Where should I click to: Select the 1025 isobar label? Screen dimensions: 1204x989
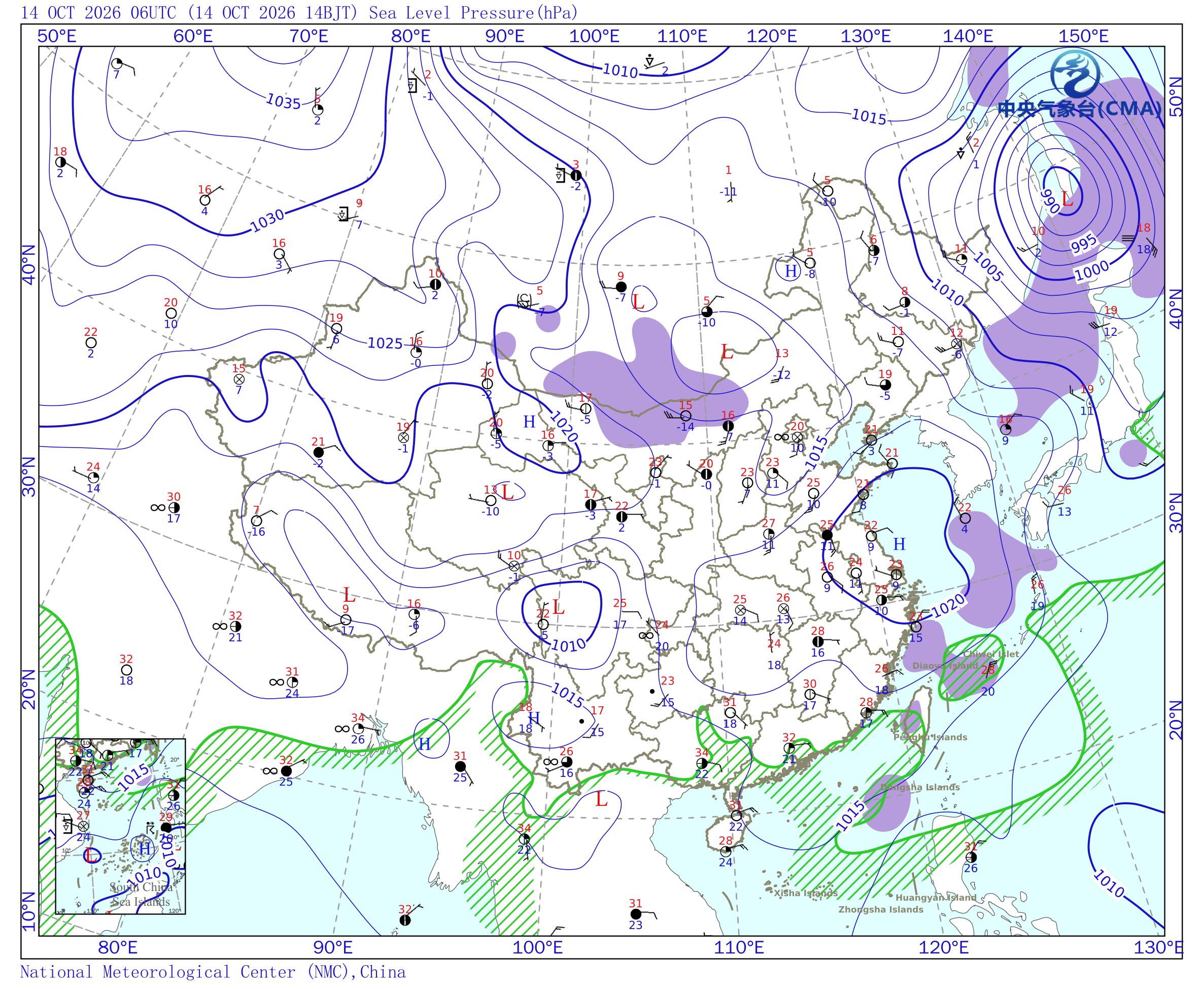(x=385, y=343)
